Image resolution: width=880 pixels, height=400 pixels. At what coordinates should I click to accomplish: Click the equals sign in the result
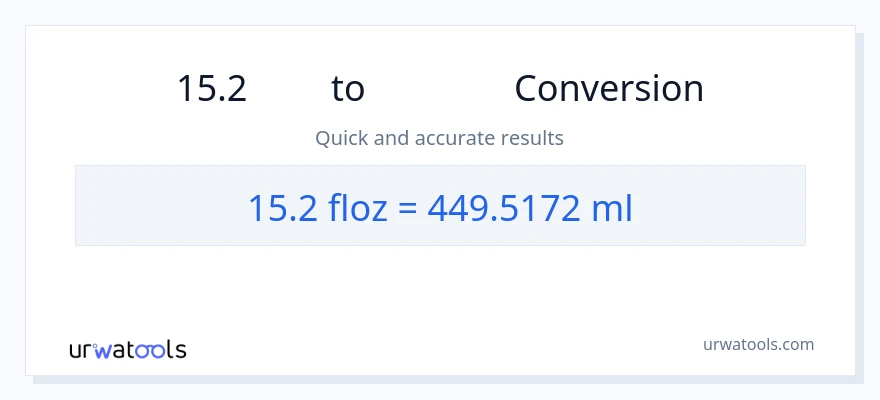(x=407, y=209)
